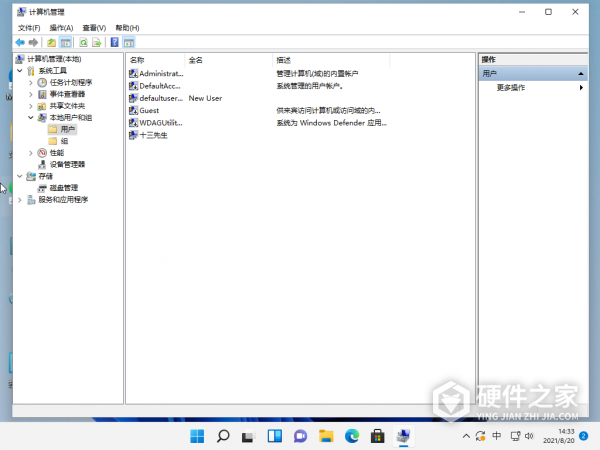Toggle the show/hide action pane icon

[x=129, y=42]
